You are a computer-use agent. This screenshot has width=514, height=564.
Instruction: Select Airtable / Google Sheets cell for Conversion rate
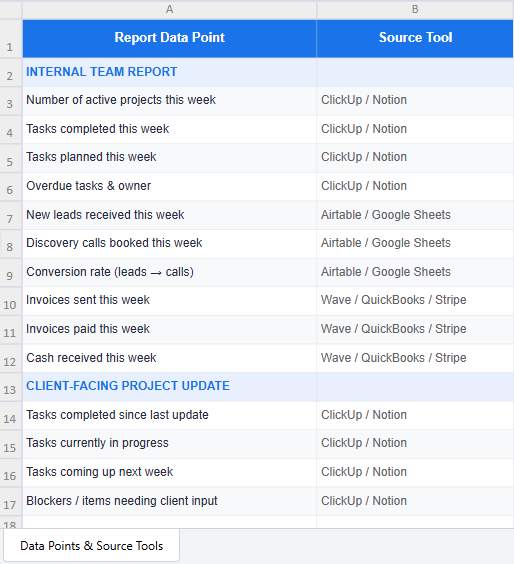[415, 272]
